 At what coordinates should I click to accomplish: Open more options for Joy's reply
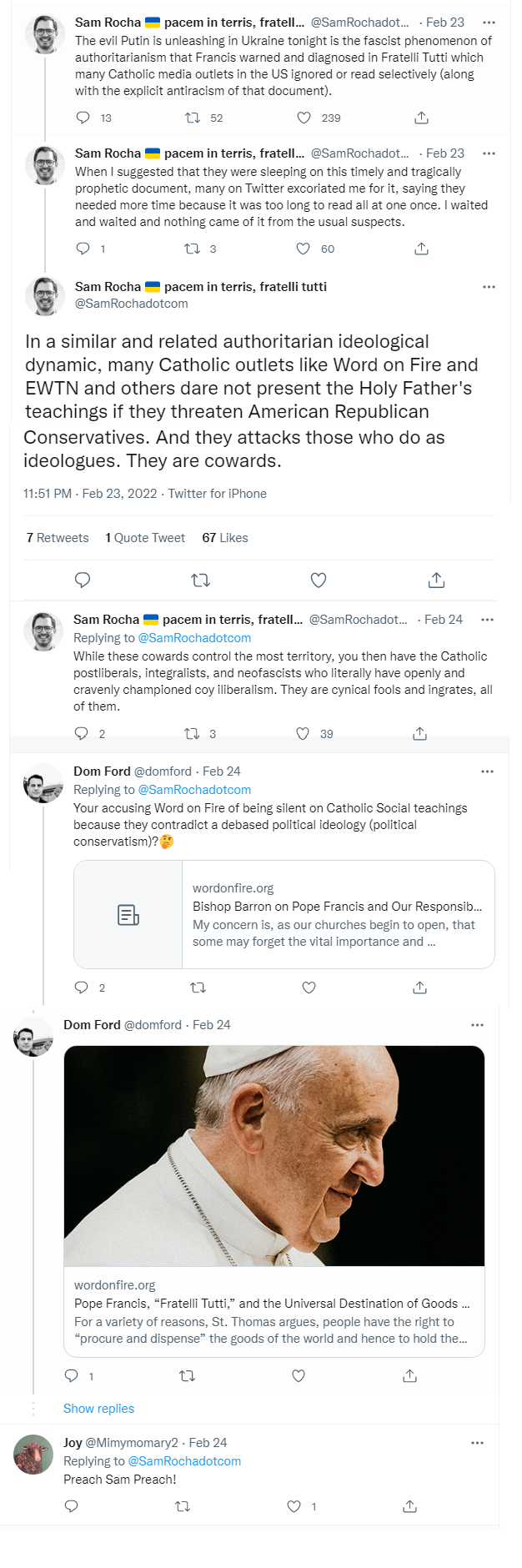[x=477, y=1442]
